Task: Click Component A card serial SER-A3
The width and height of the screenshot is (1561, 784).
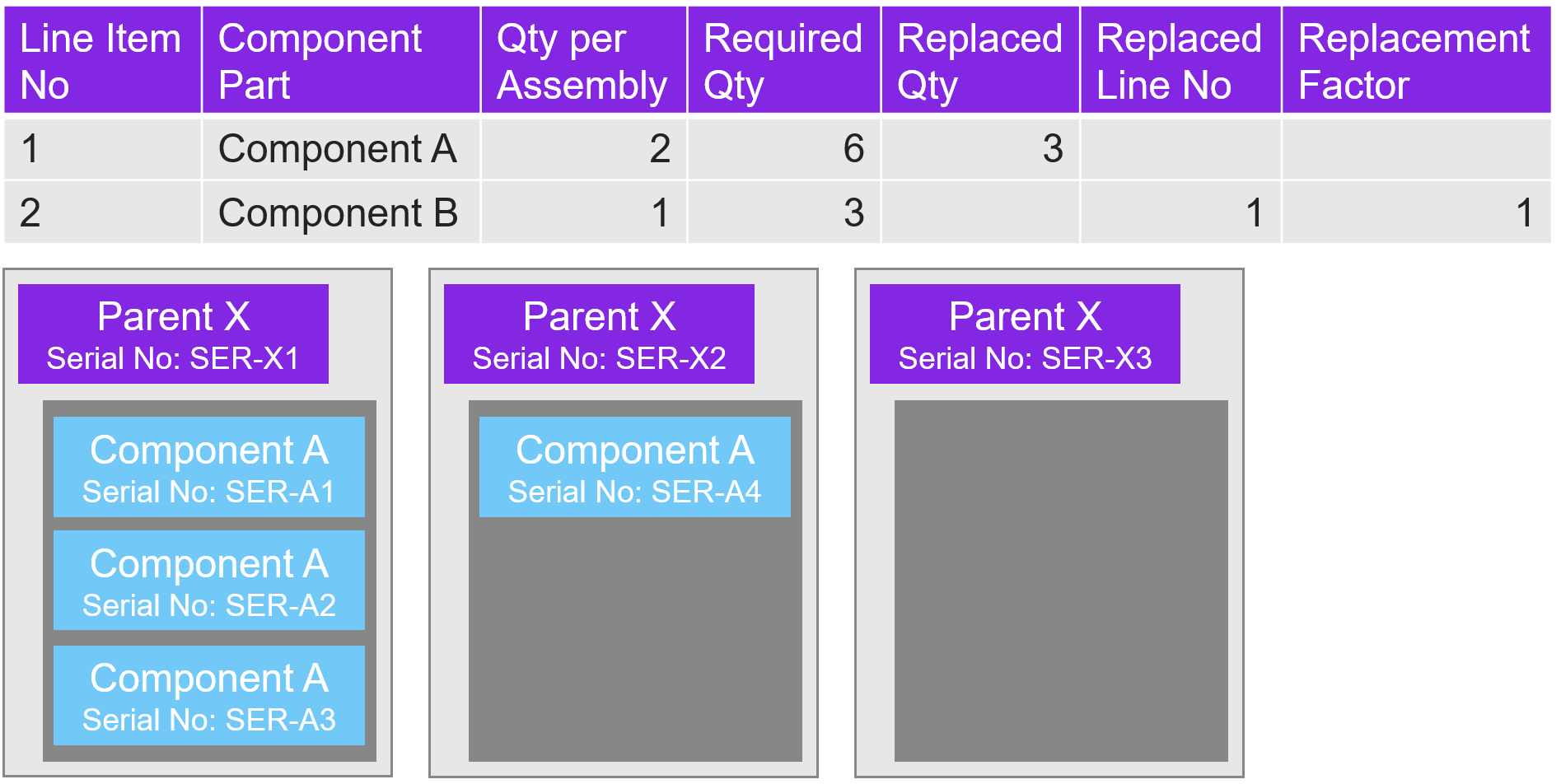Action: [209, 695]
